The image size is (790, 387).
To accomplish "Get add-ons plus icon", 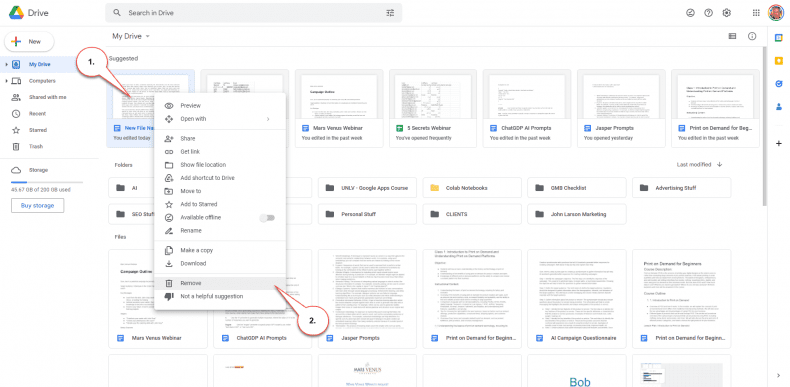I will pos(778,144).
